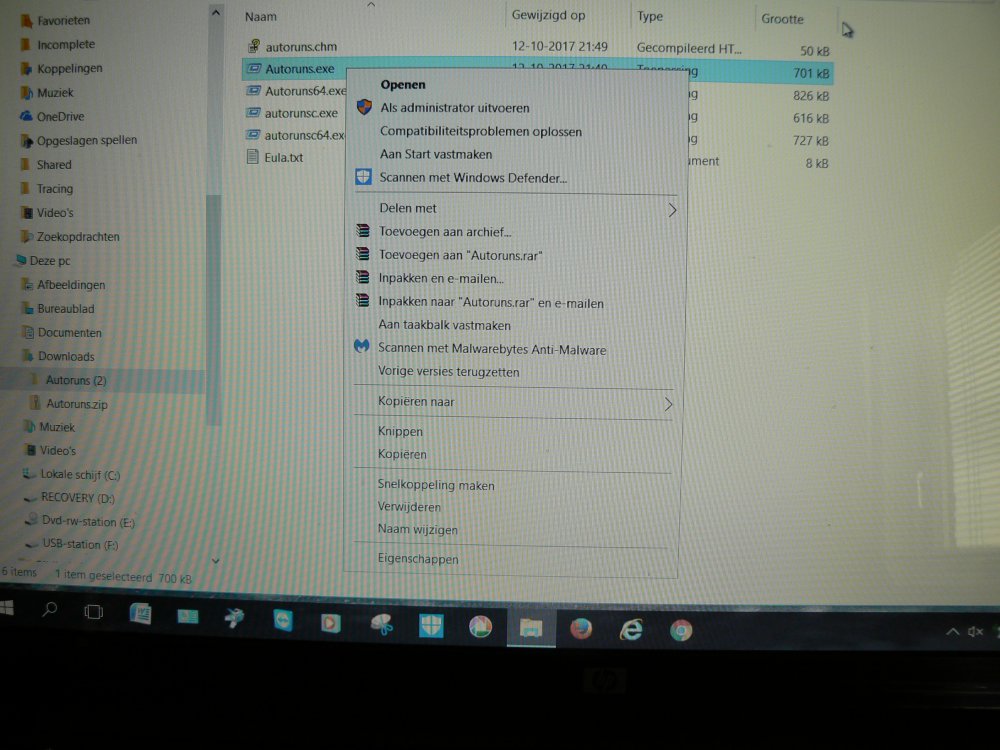Choose Toevoegen aan archief
This screenshot has width=1000, height=750.
[x=445, y=231]
